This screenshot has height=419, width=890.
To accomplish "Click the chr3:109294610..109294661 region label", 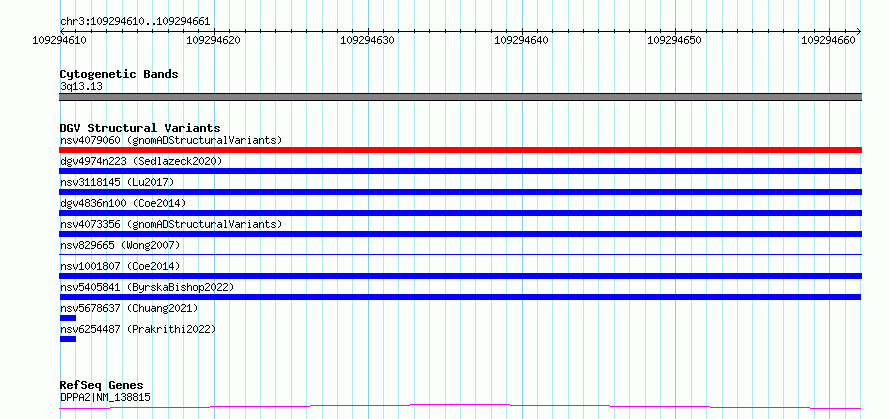I will click(135, 22).
